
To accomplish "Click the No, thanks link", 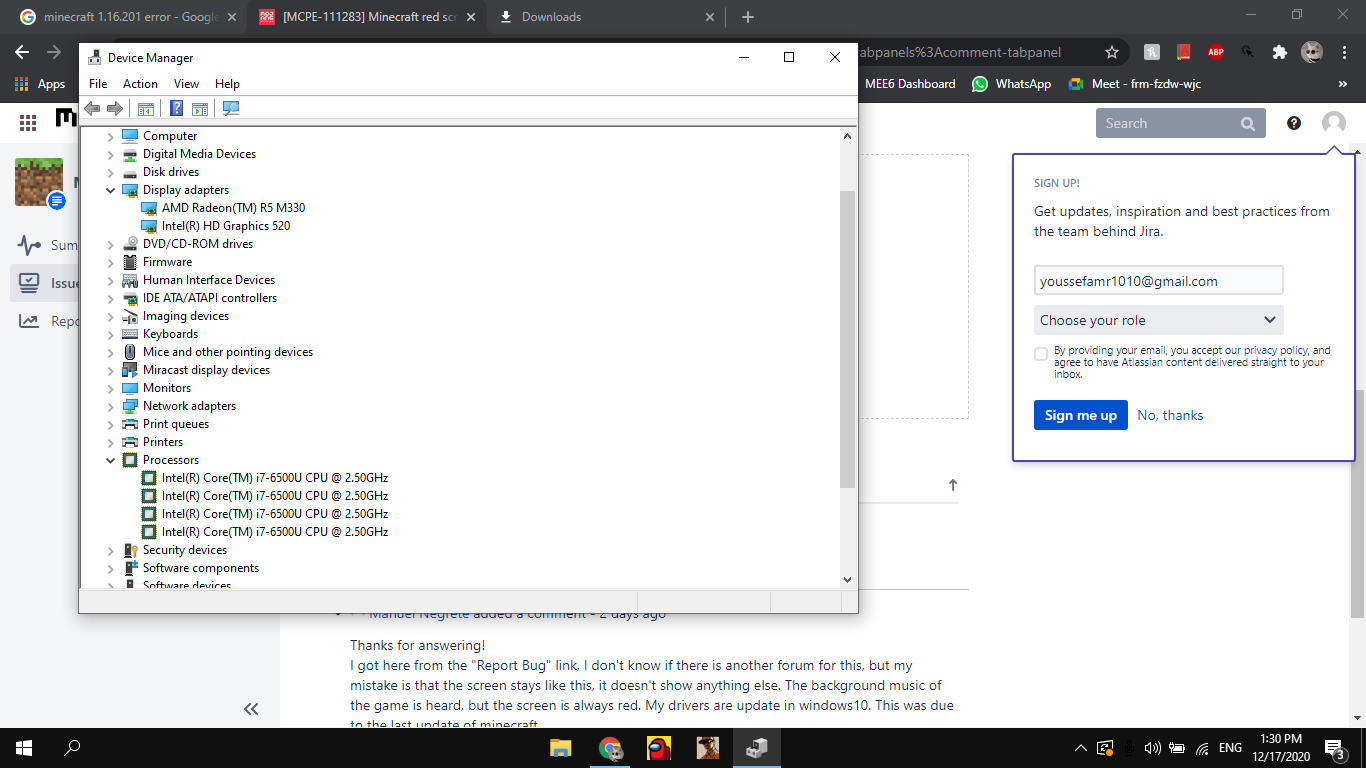I will [x=1170, y=415].
